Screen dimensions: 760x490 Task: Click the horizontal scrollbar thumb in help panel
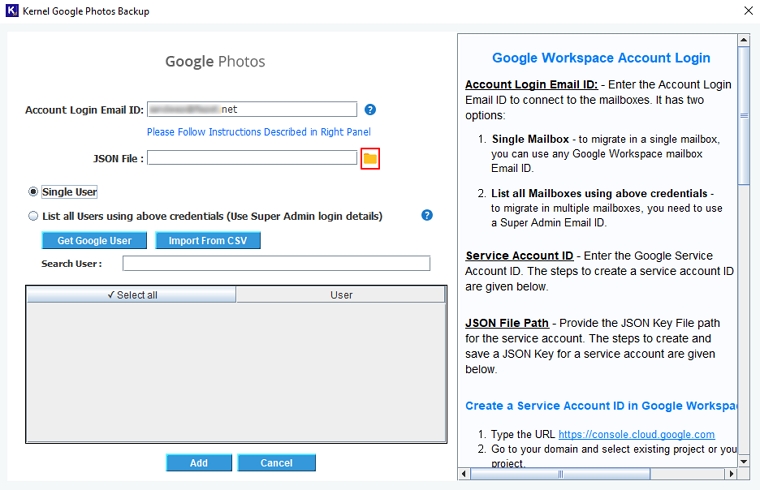560,474
